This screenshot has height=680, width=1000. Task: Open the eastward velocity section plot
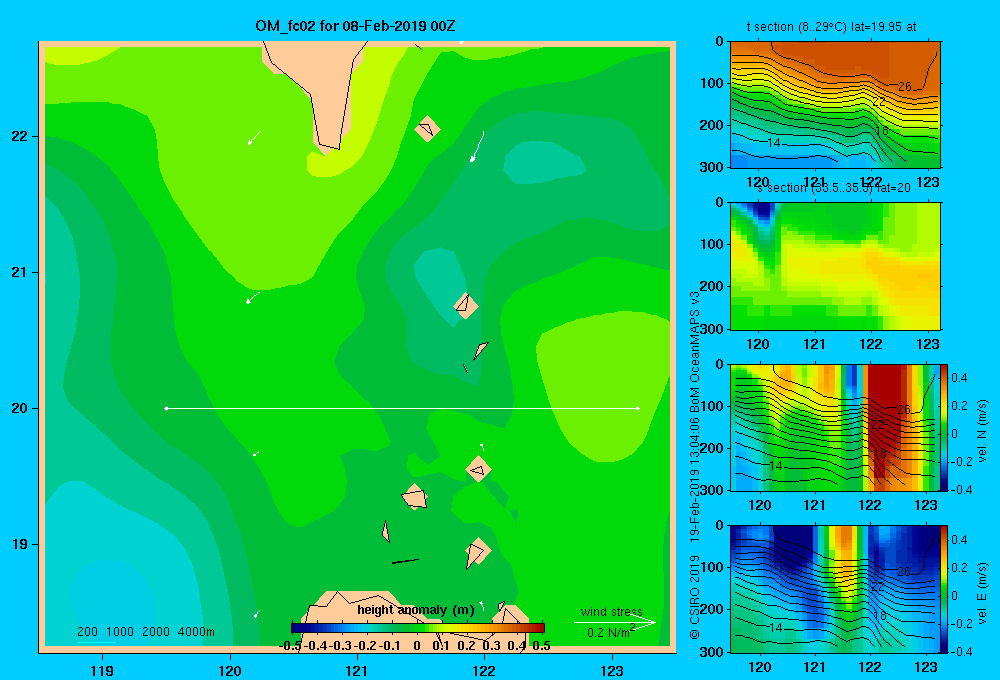[x=835, y=589]
